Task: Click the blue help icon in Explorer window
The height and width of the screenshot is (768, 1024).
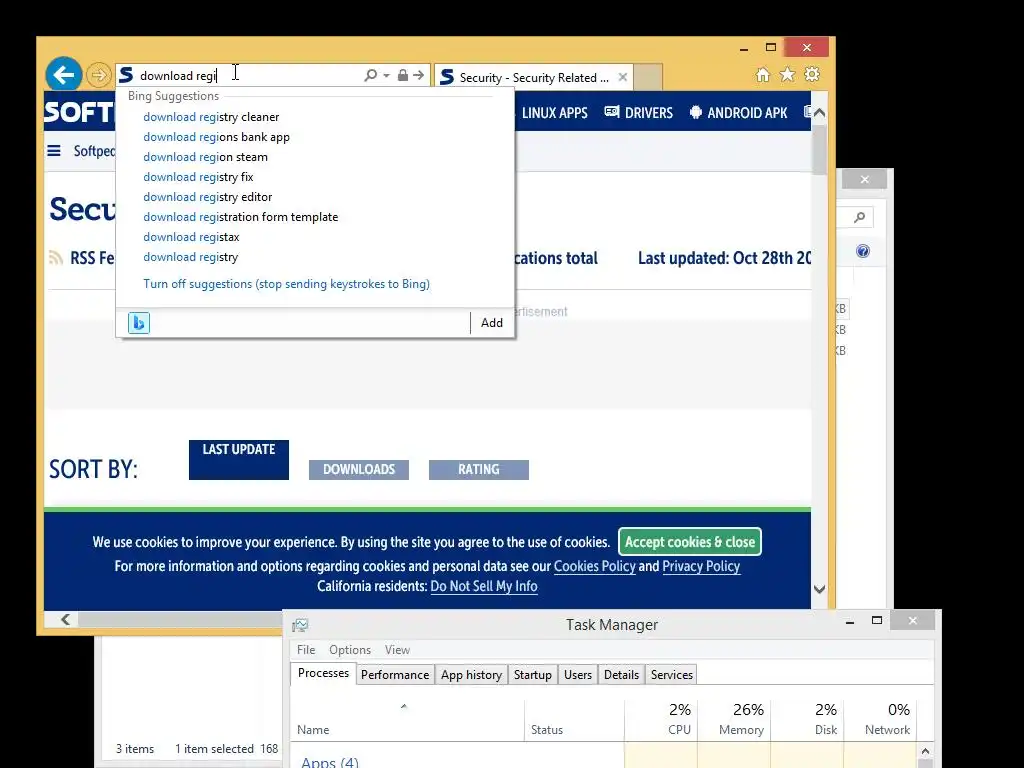Action: point(863,251)
